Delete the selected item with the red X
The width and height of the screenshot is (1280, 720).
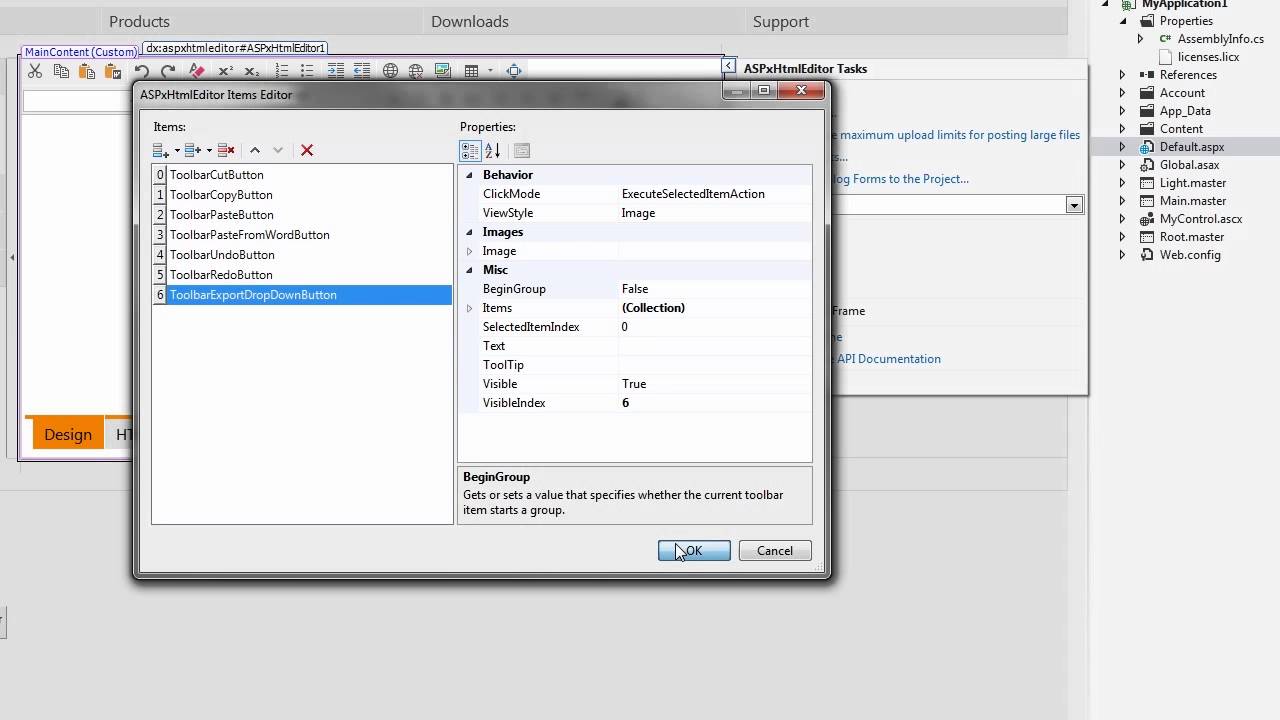307,150
